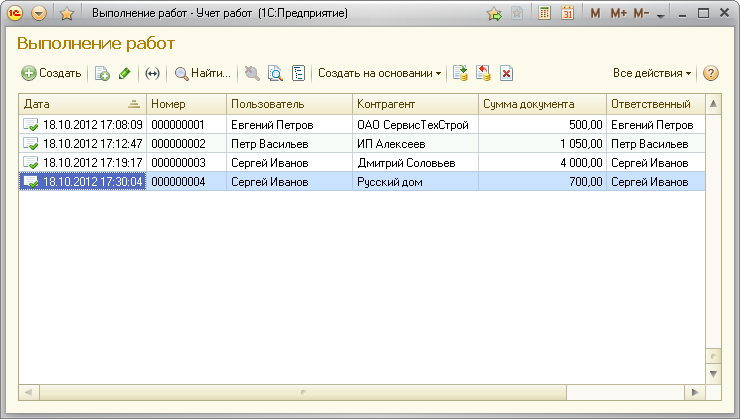Click posted document icon in row 000000002

tap(31, 143)
